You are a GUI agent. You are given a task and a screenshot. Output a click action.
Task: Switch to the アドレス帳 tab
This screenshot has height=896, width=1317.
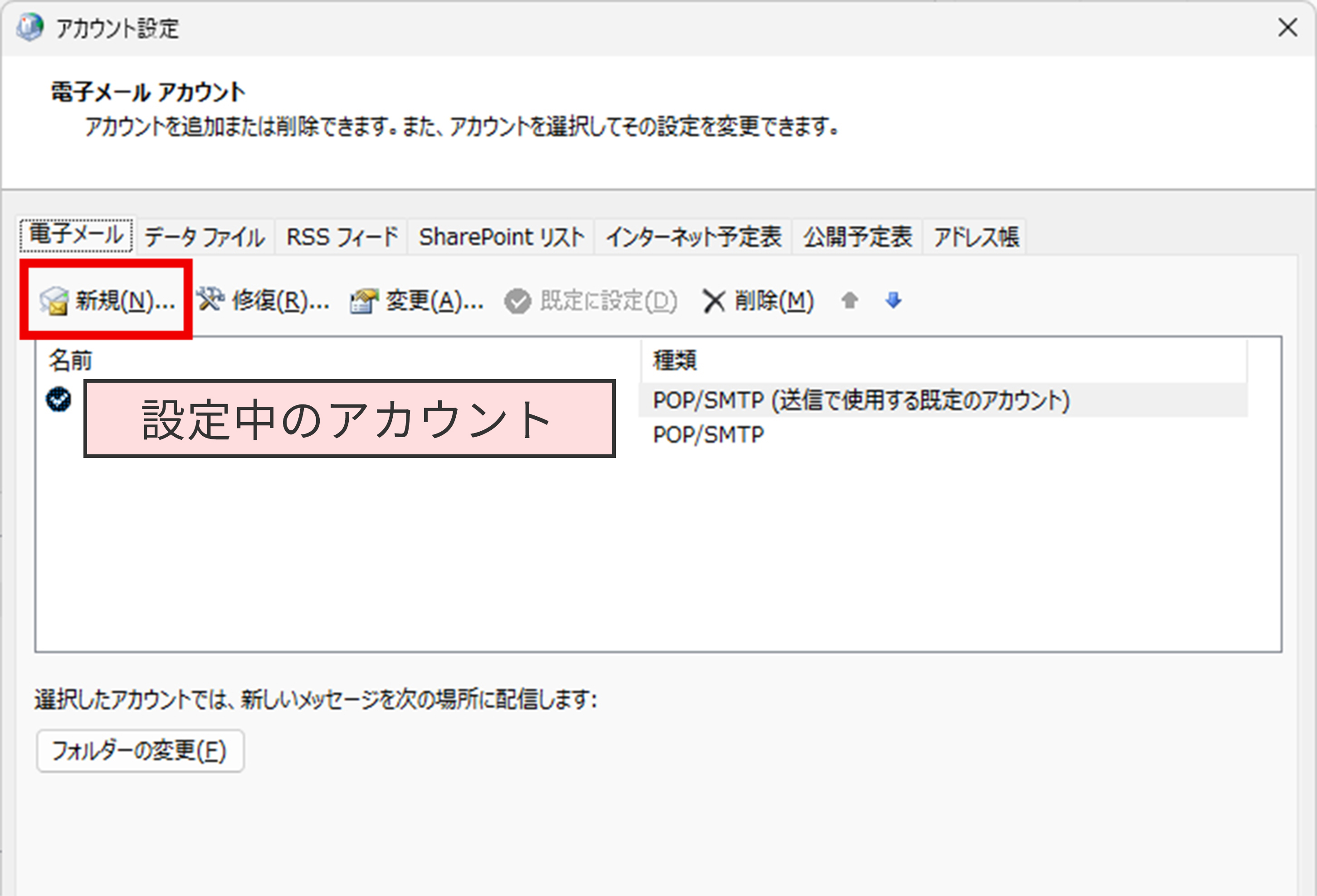tap(976, 237)
